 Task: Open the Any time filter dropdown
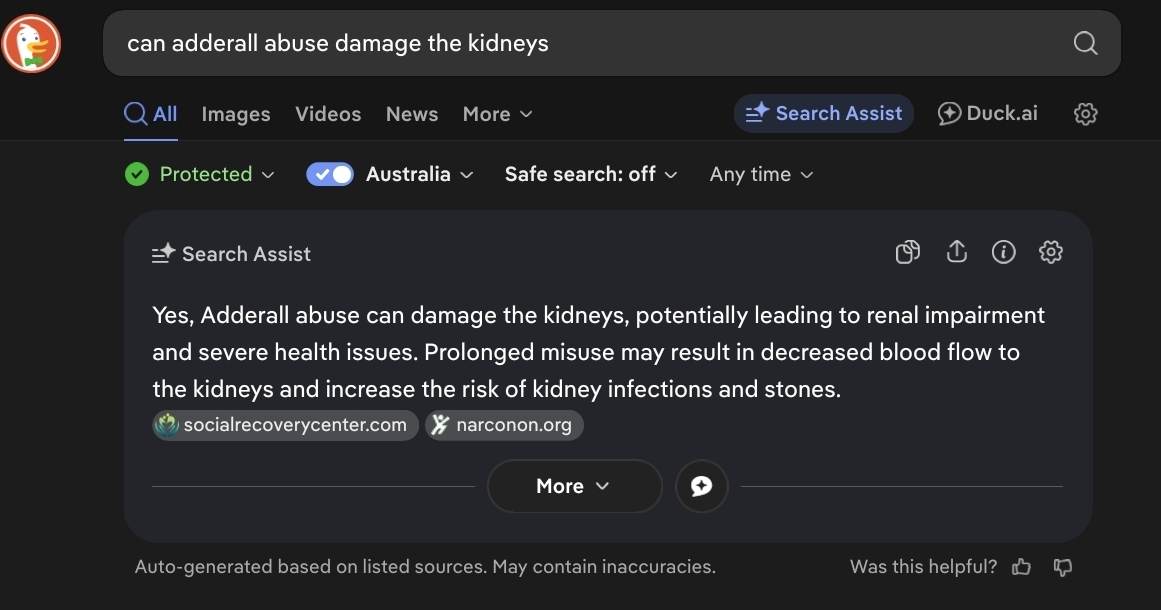click(x=761, y=173)
